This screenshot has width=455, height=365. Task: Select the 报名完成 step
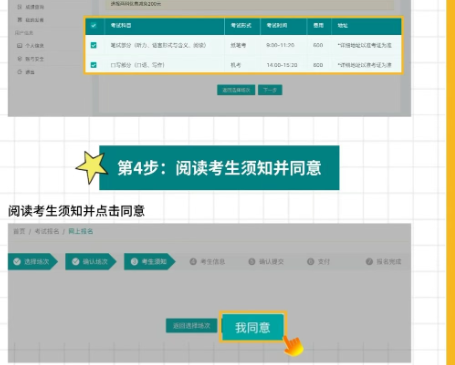tap(383, 262)
